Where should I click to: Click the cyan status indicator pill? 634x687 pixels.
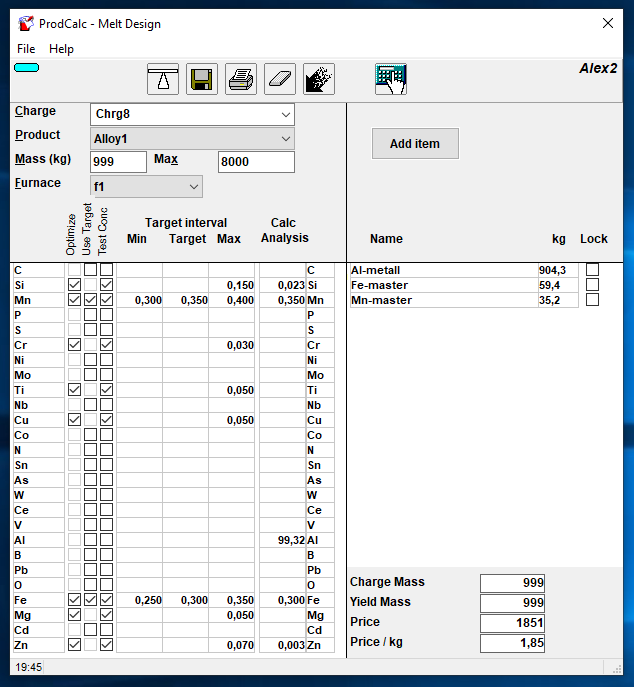click(27, 67)
